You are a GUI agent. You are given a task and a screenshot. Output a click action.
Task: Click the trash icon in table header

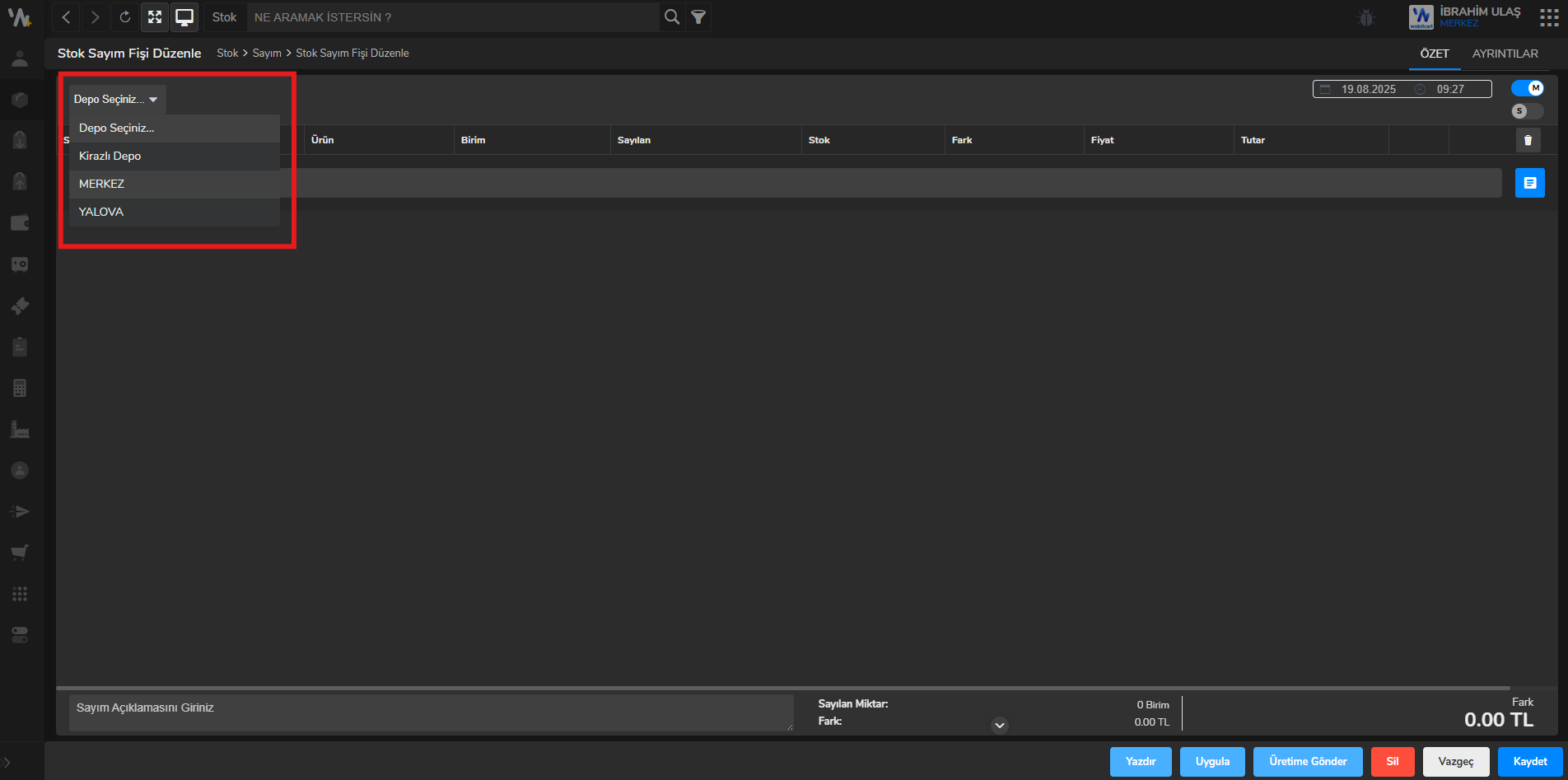(x=1528, y=140)
